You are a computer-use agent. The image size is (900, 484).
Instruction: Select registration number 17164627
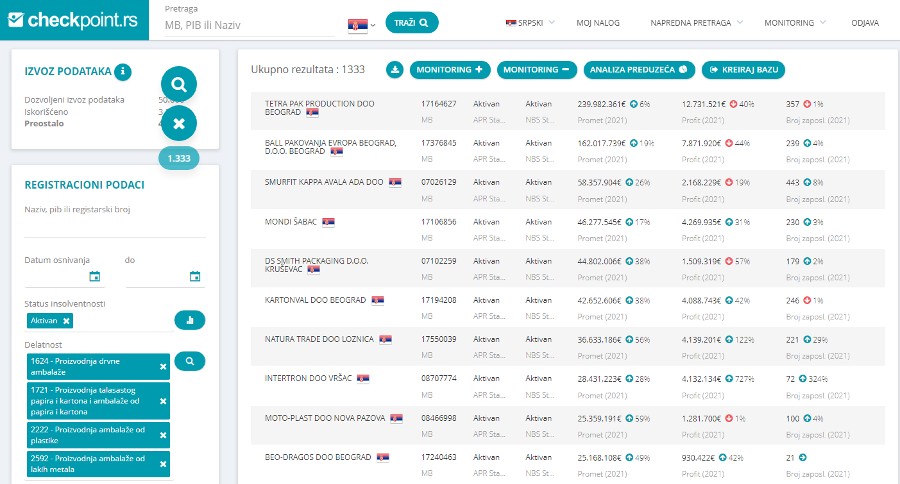(x=439, y=104)
